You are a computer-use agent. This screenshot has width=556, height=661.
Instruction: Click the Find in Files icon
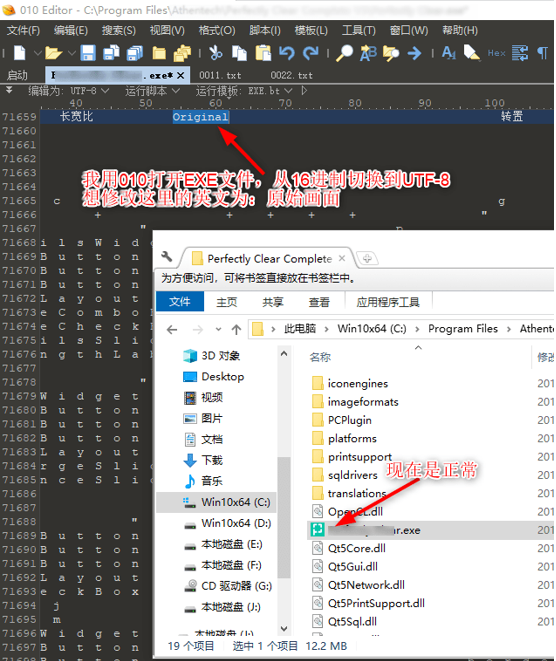pyautogui.click(x=391, y=53)
